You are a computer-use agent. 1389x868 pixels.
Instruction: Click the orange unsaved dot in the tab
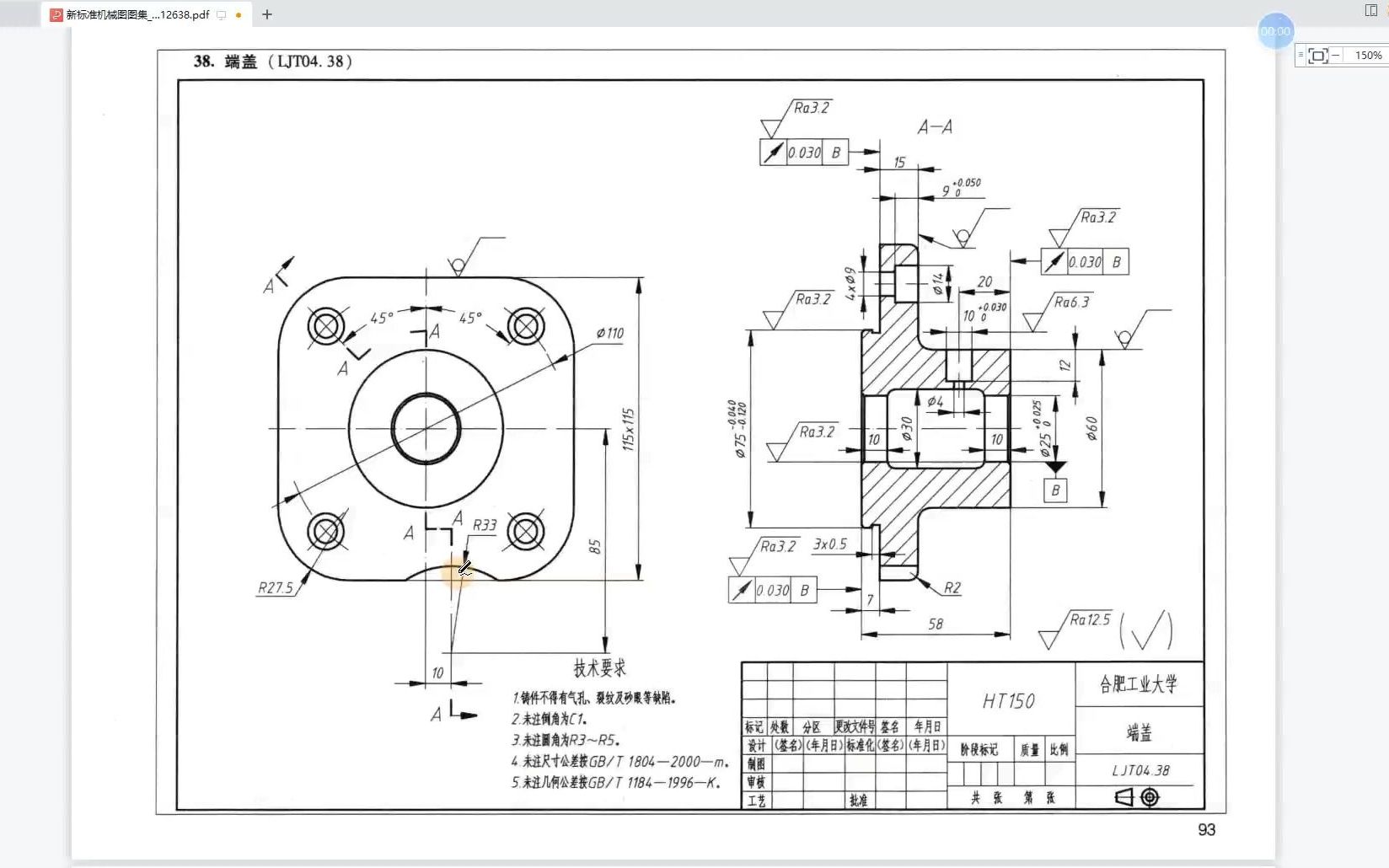(x=239, y=15)
